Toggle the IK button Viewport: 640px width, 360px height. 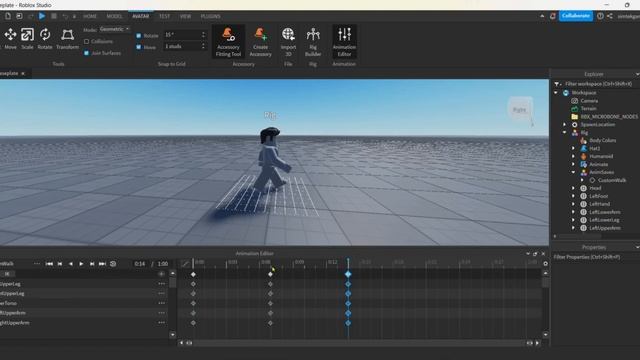pos(7,274)
